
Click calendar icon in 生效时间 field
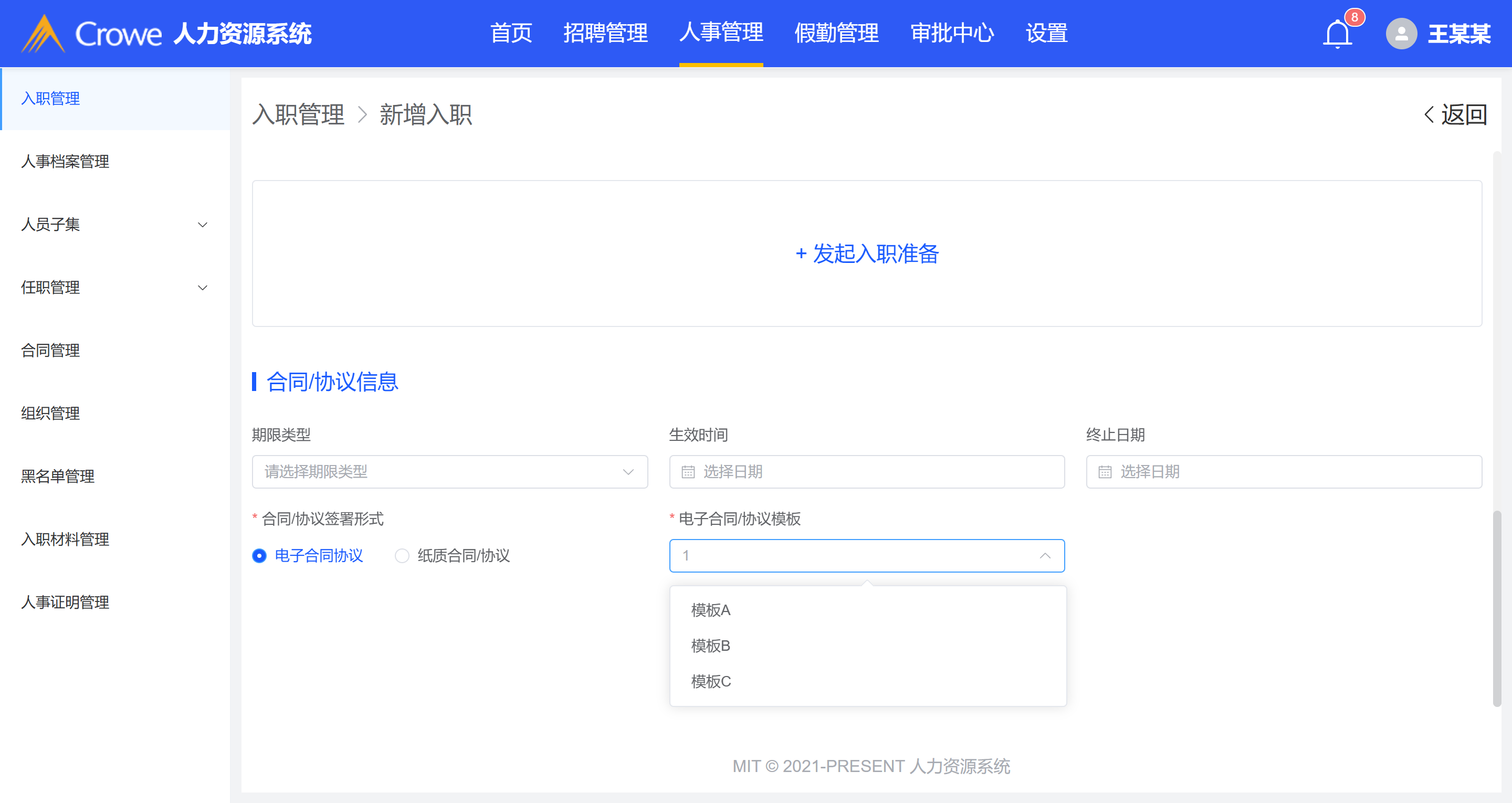coord(688,472)
